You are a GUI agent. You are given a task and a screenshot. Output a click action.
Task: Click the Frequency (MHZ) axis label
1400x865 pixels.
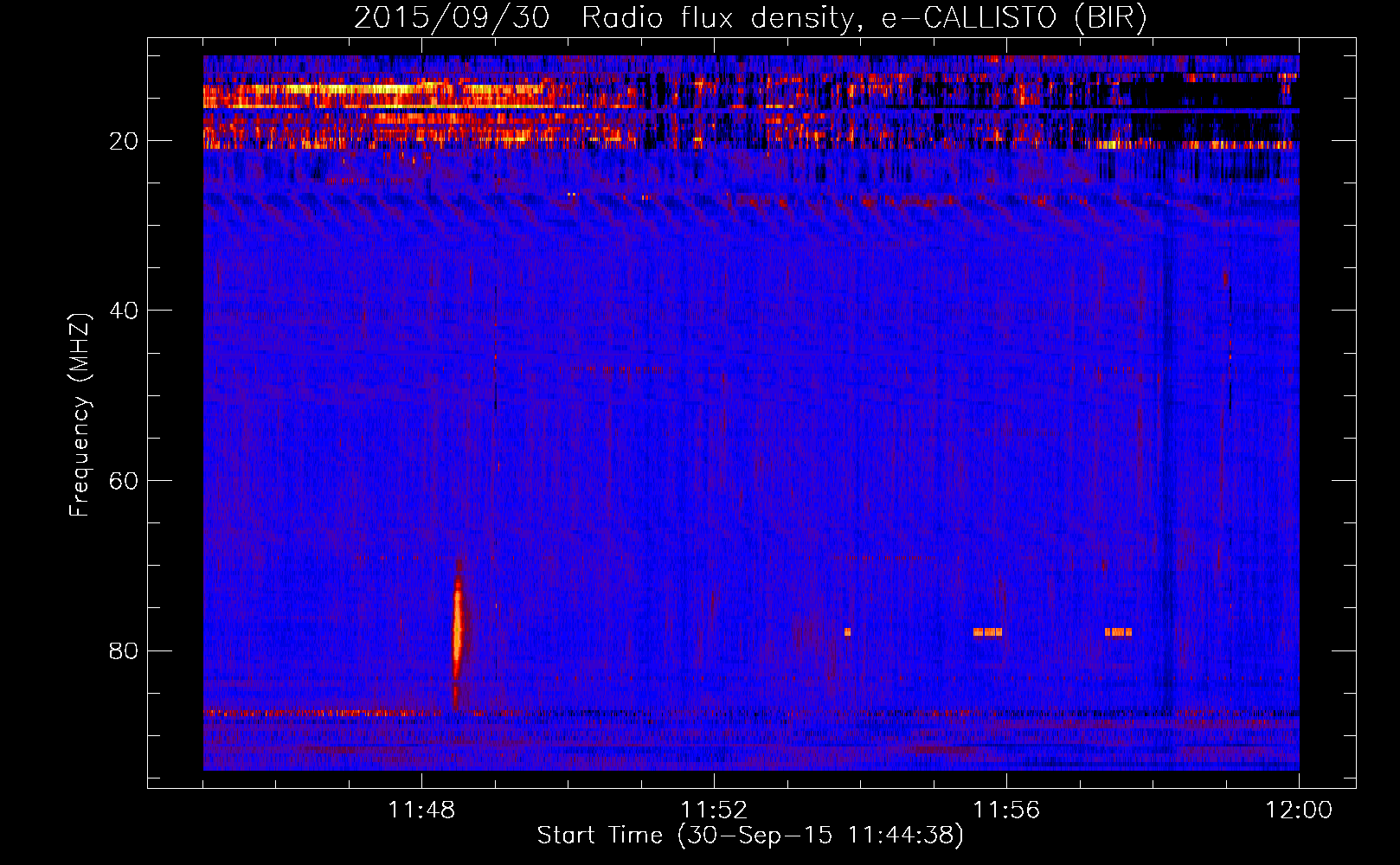(80, 415)
